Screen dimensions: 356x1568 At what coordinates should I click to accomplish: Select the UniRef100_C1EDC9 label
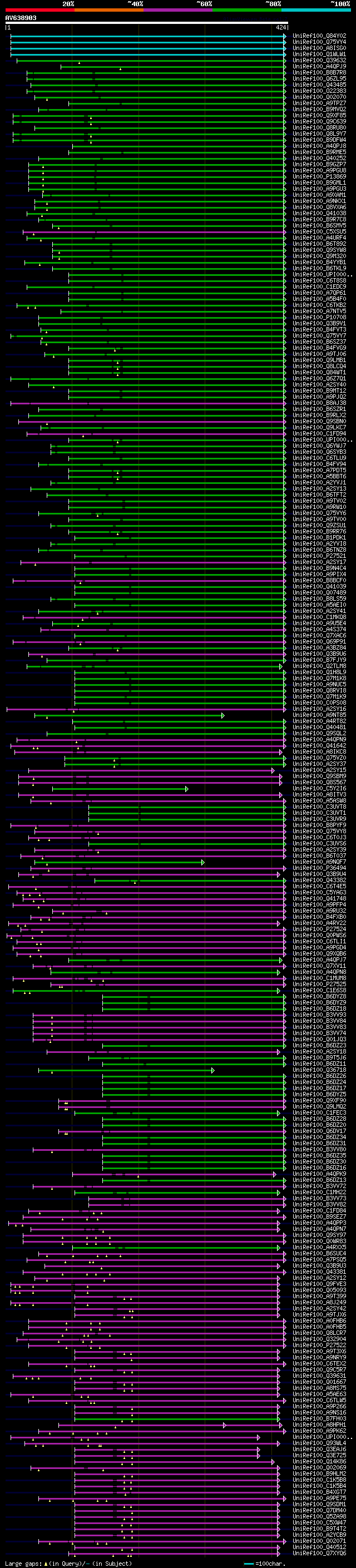tap(319, 286)
